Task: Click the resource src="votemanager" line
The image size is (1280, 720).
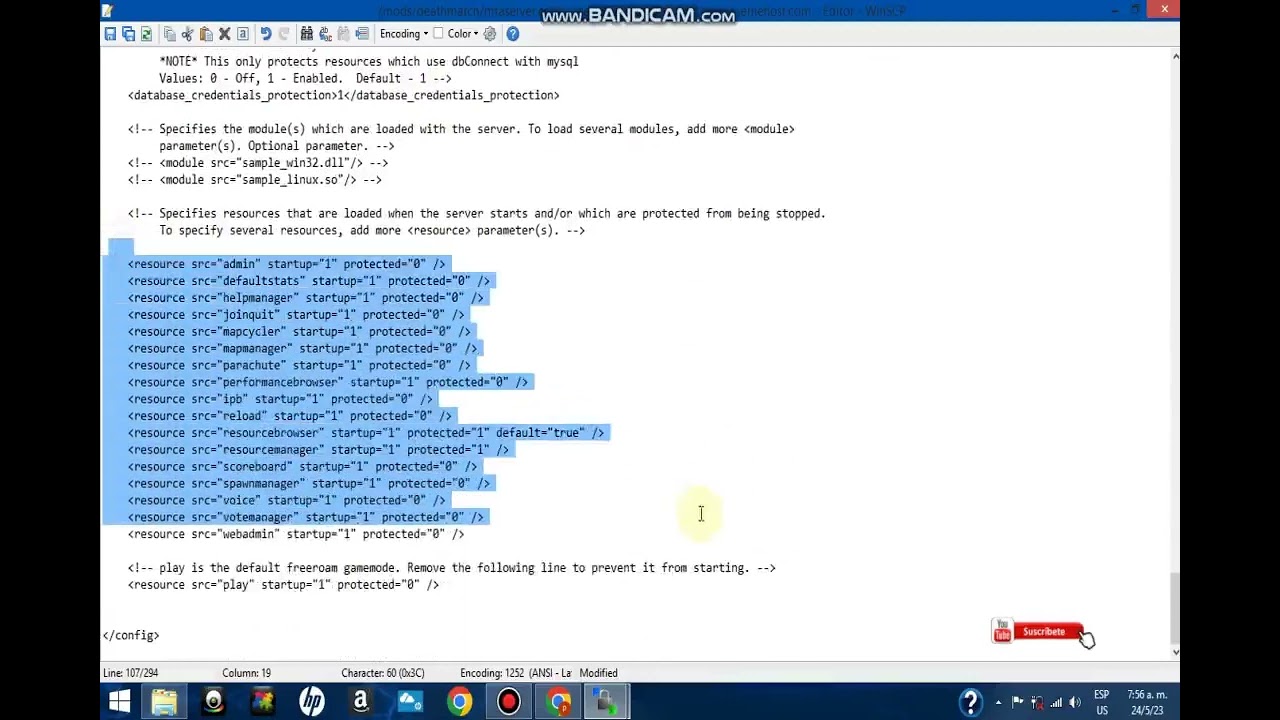Action: [305, 517]
